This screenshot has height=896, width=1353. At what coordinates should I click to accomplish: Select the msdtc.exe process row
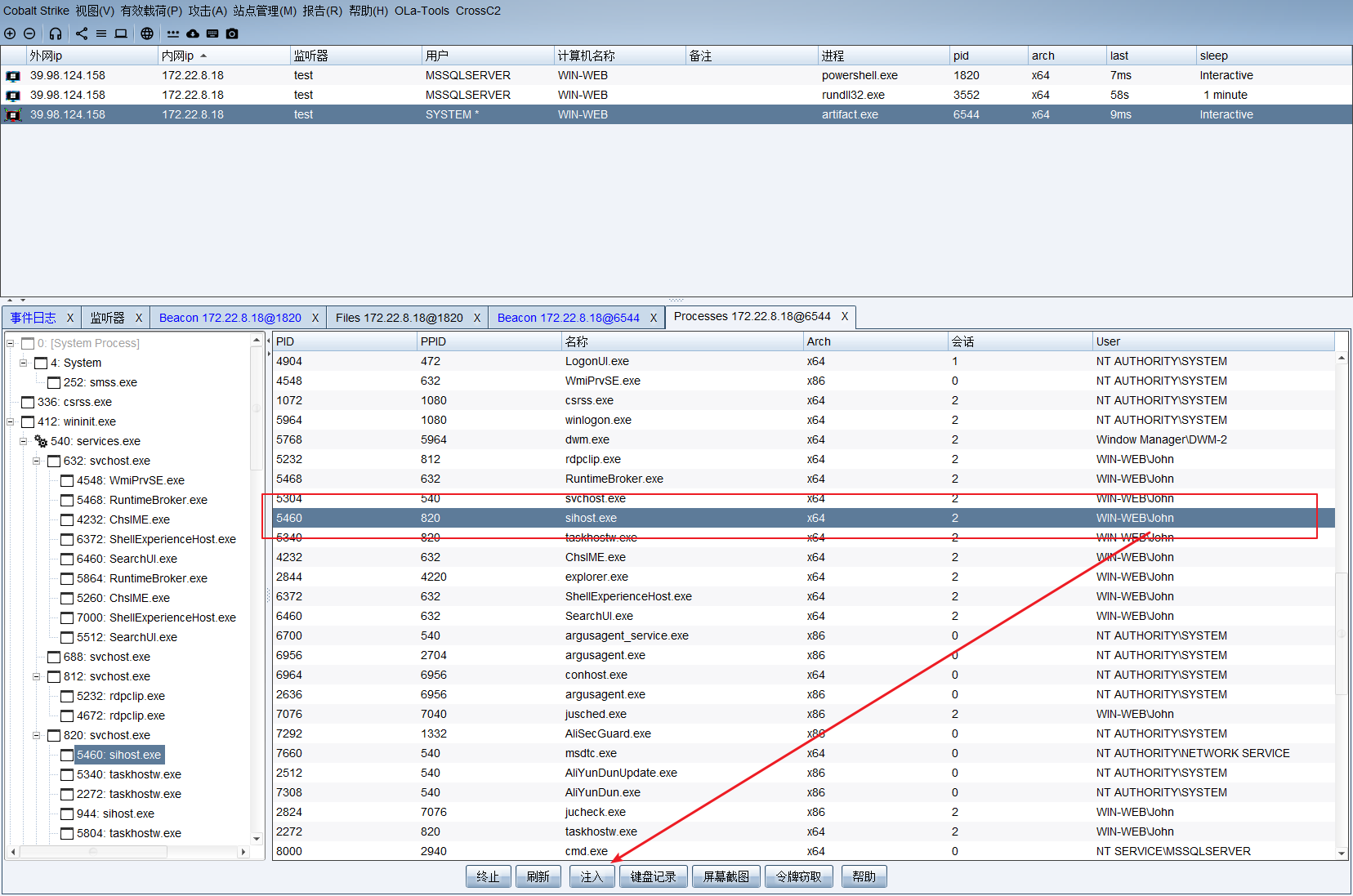point(804,753)
